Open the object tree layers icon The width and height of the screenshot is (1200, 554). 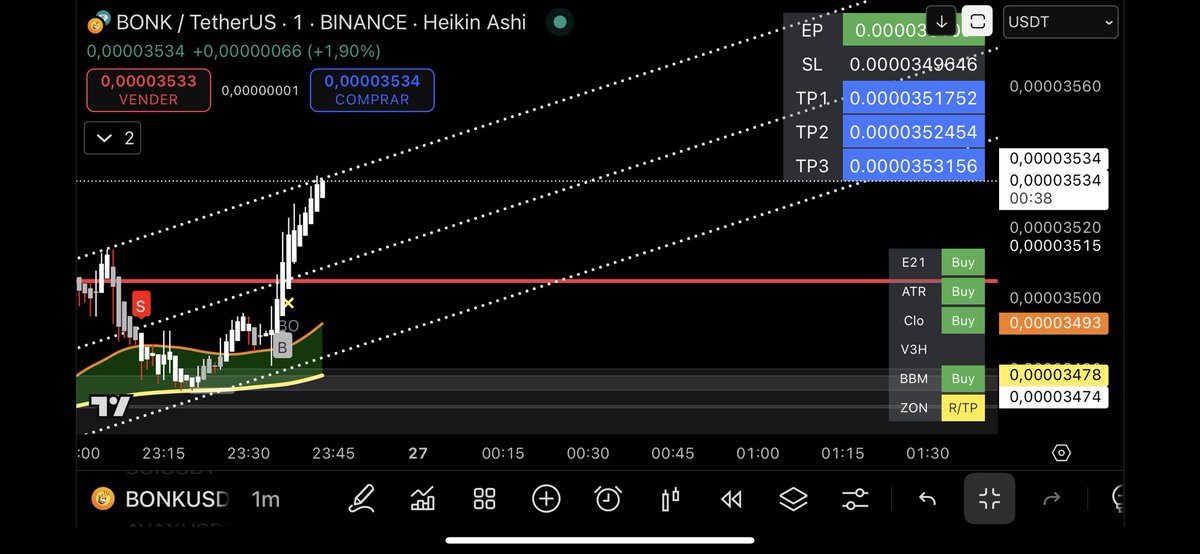click(793, 498)
